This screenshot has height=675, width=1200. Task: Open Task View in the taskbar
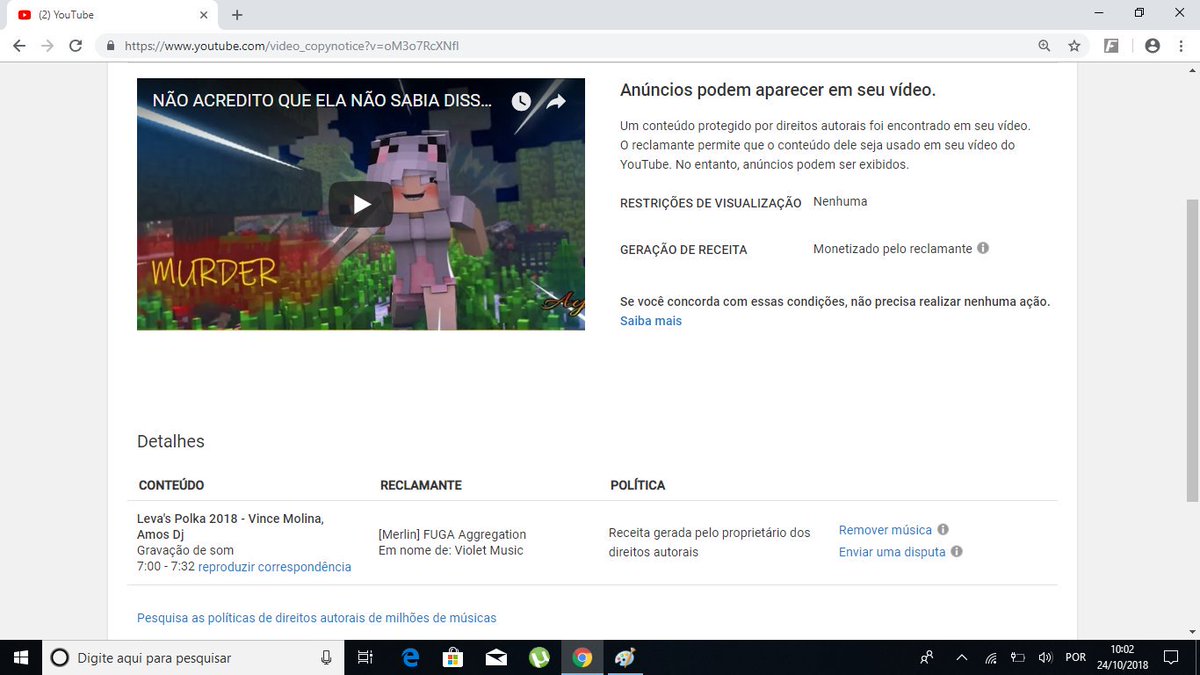[x=365, y=657]
